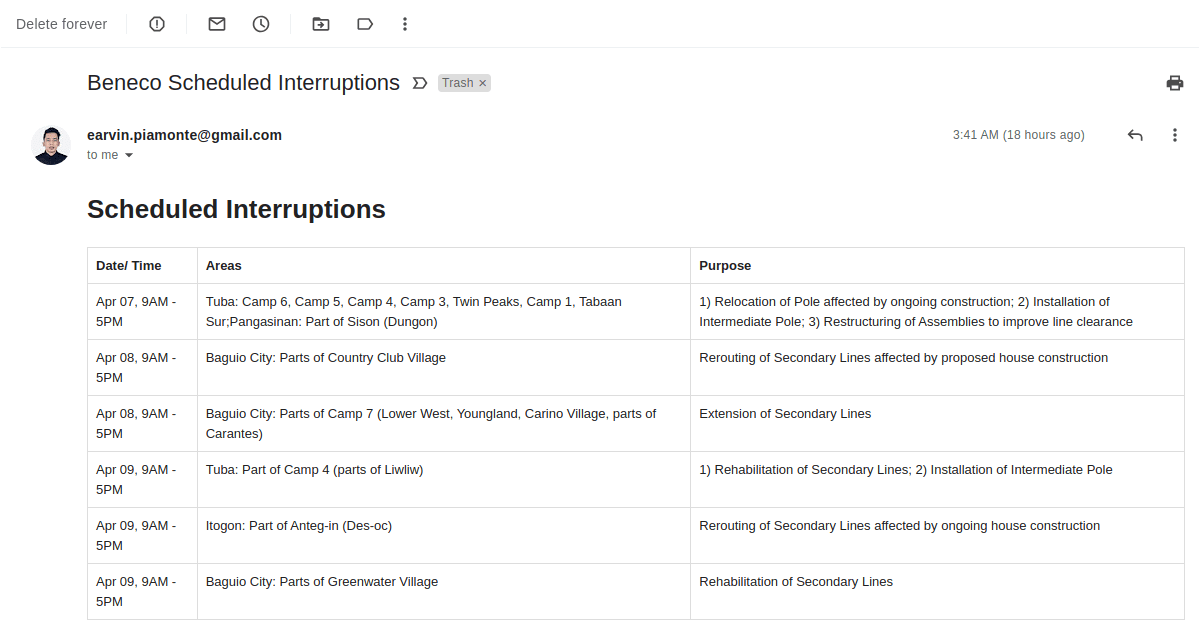
Task: Open the Labels icon
Action: click(x=365, y=24)
